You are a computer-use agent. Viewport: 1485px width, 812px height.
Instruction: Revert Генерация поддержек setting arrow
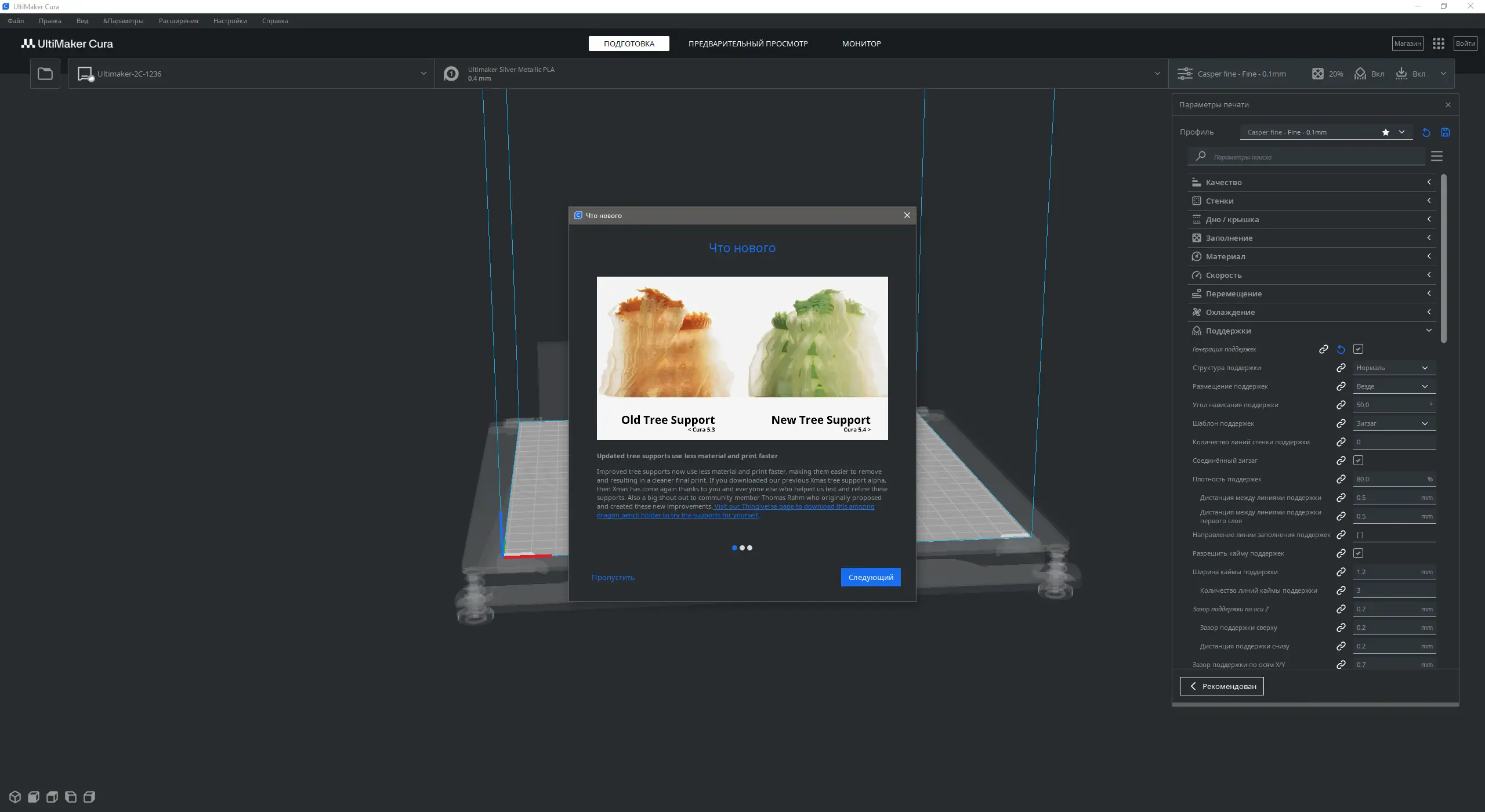coord(1341,349)
